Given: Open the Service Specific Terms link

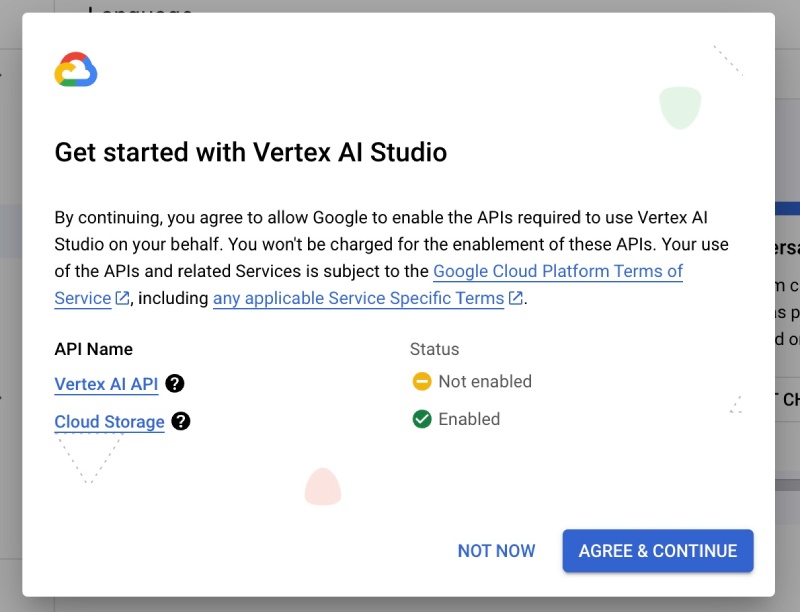Looking at the screenshot, I should (358, 298).
